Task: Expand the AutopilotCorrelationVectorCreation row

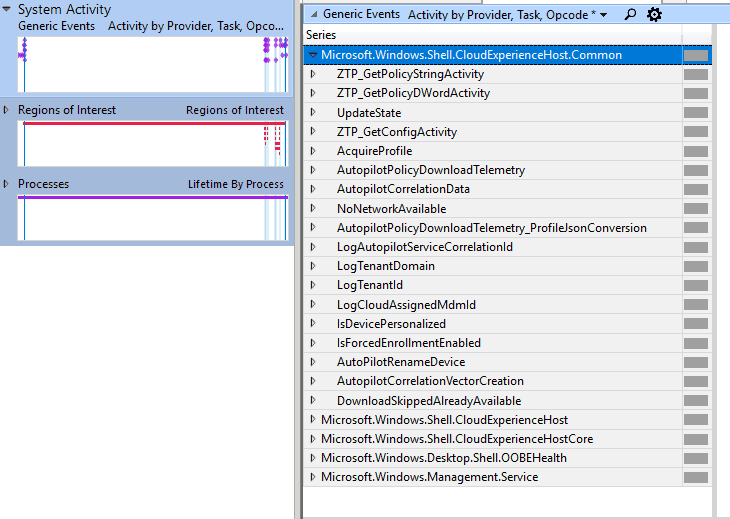Action: [313, 381]
